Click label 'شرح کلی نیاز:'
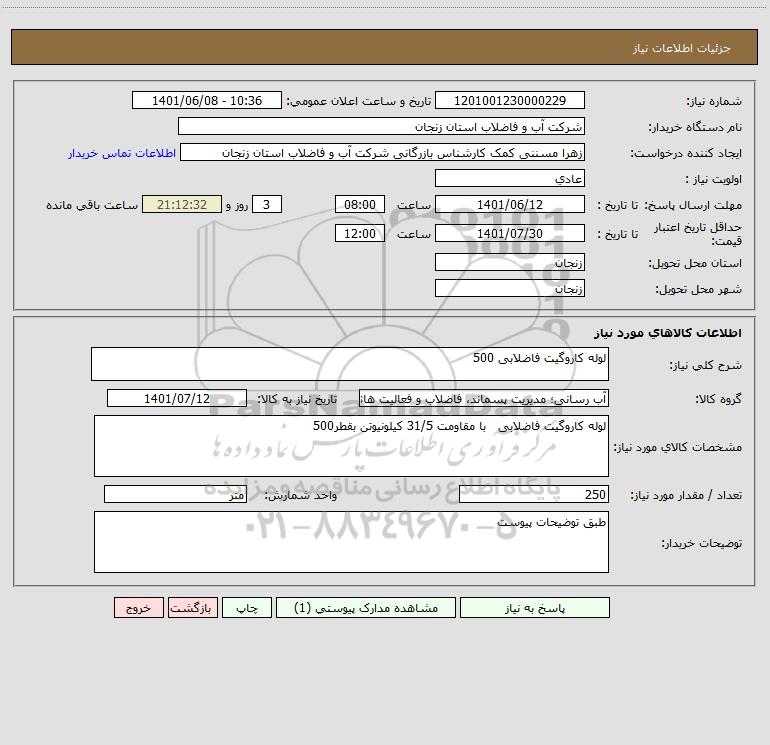The height and width of the screenshot is (745, 770). coord(706,365)
